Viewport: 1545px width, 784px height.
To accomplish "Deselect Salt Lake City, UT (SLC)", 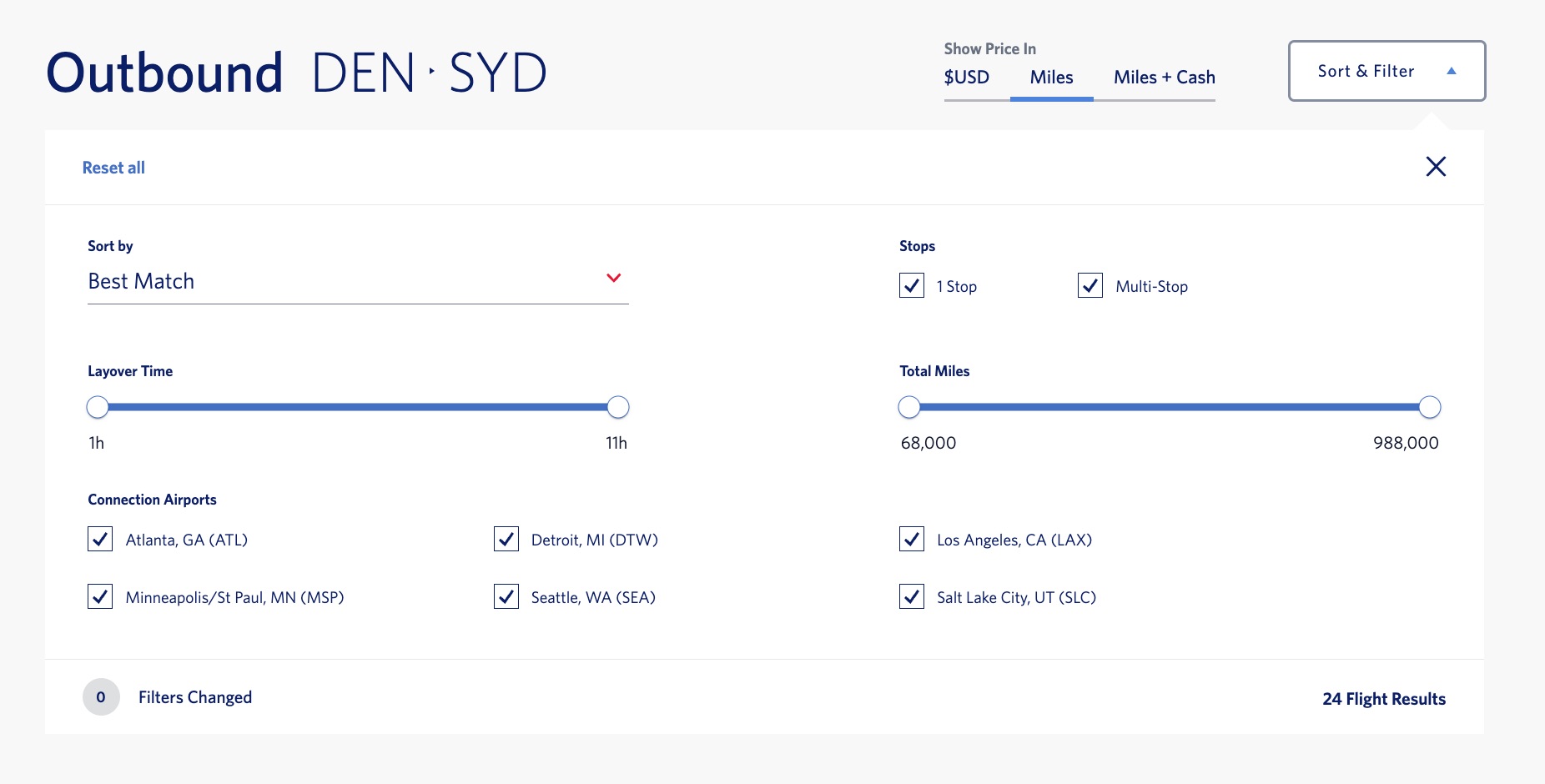I will coord(911,597).
